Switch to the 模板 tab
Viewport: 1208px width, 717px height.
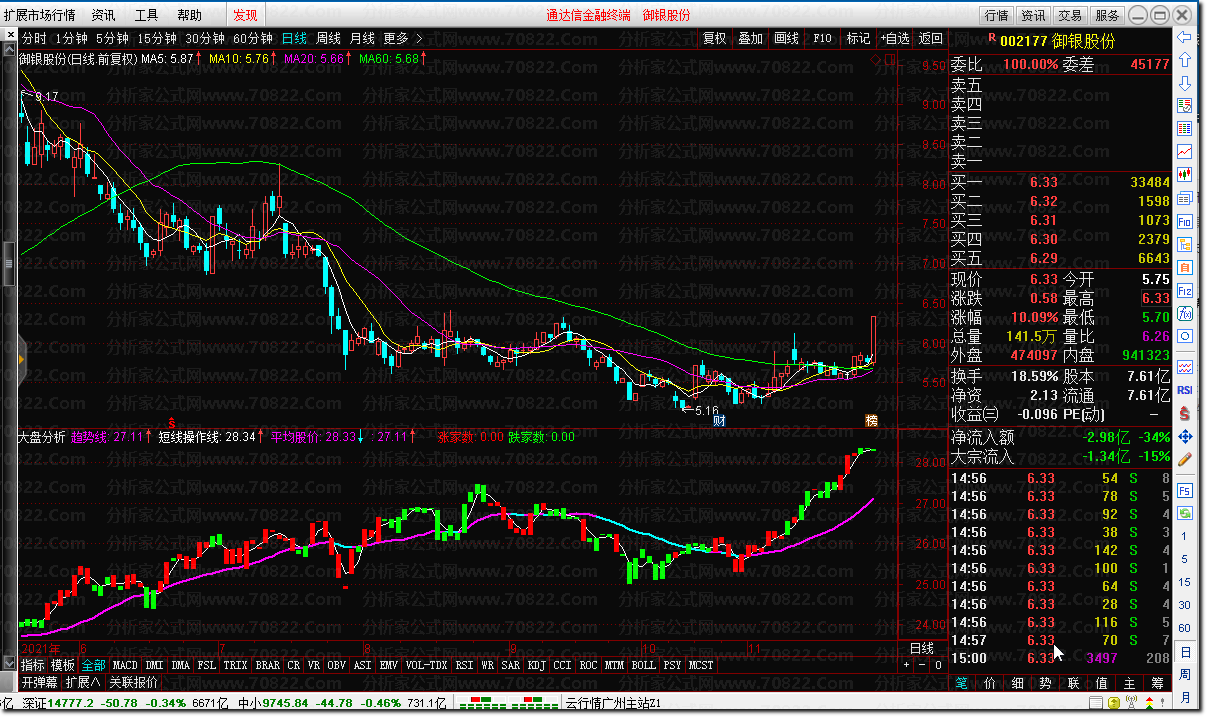(x=63, y=665)
